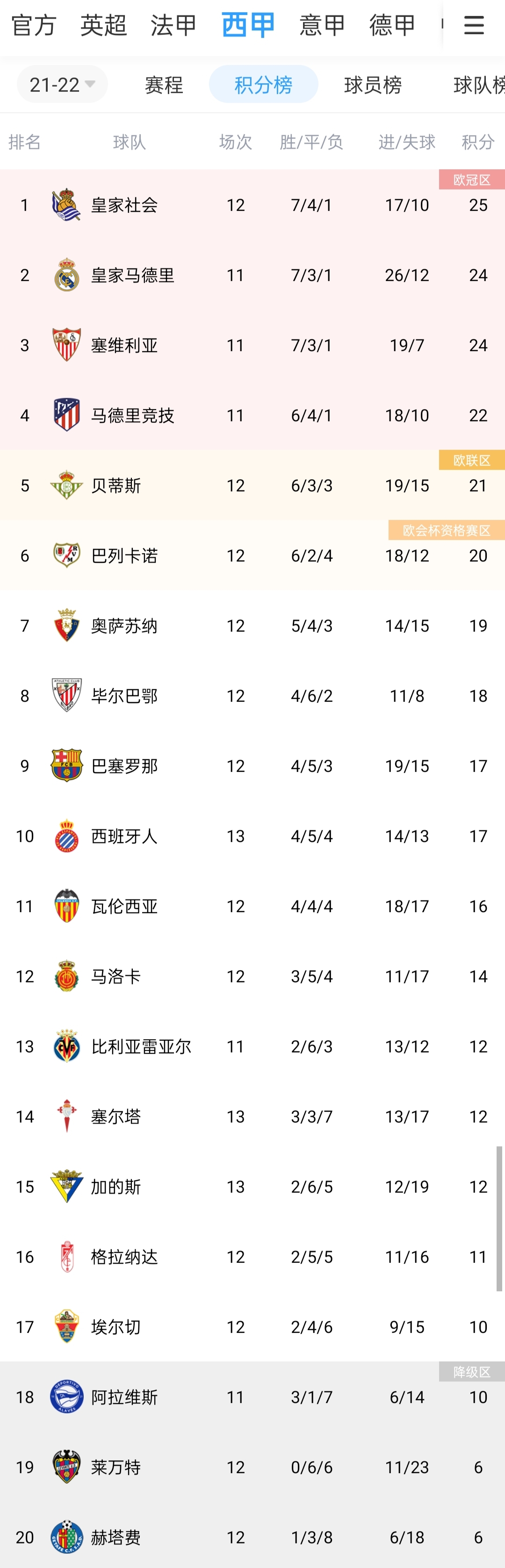Viewport: 505px width, 1568px height.
Task: Switch to the 英超 league tab
Action: pos(103,25)
